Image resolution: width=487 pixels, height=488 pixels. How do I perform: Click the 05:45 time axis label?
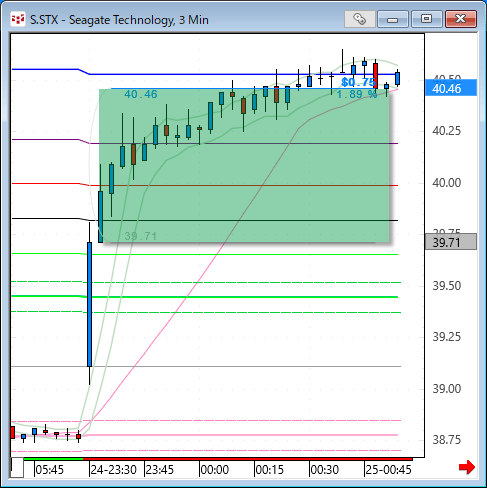click(49, 470)
